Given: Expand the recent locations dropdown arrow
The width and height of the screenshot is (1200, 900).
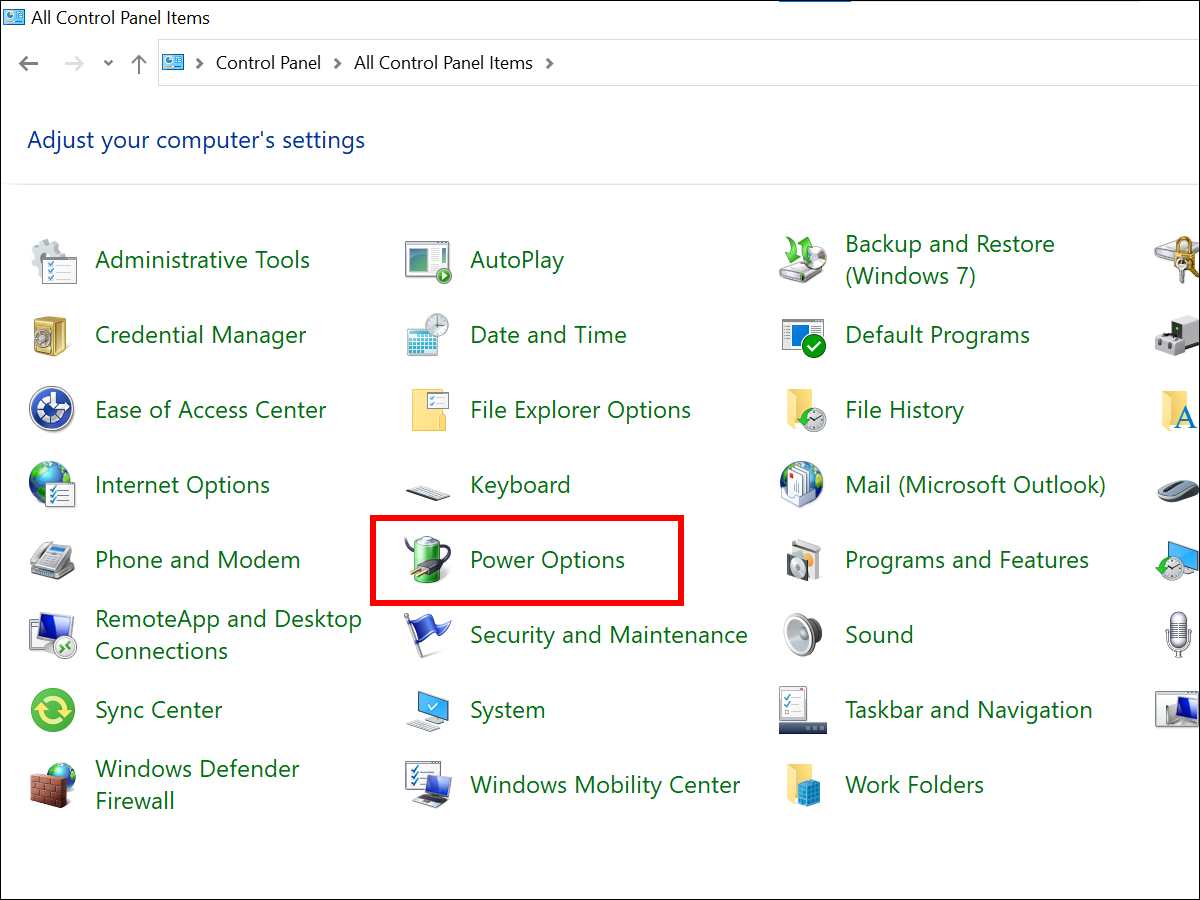Looking at the screenshot, I should pos(108,64).
